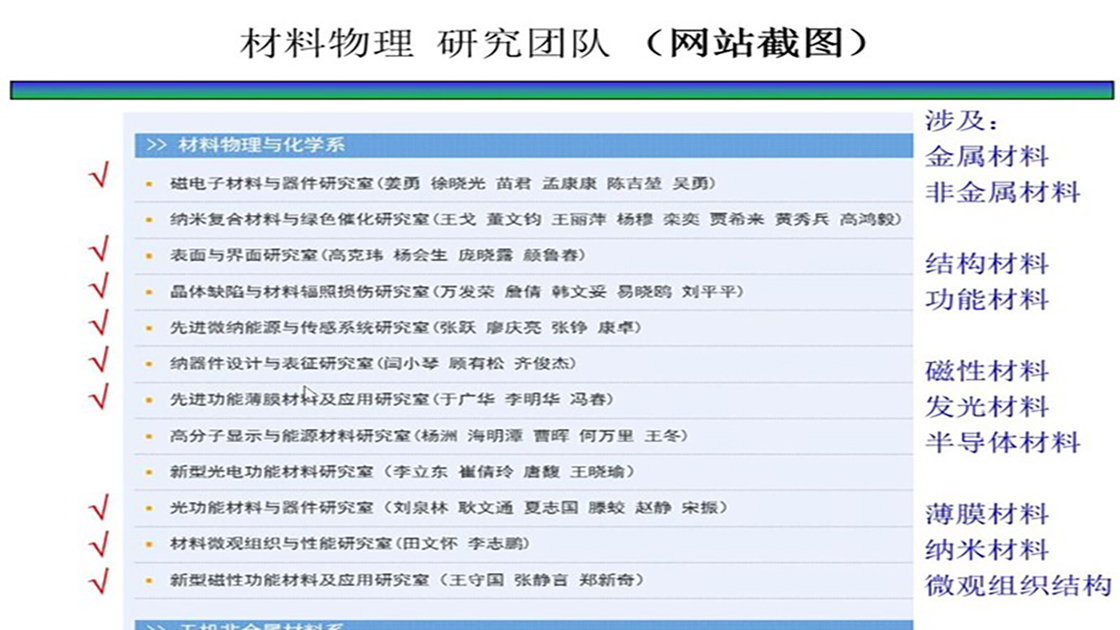
Task: Click the name 于广华 in the list
Action: click(467, 399)
